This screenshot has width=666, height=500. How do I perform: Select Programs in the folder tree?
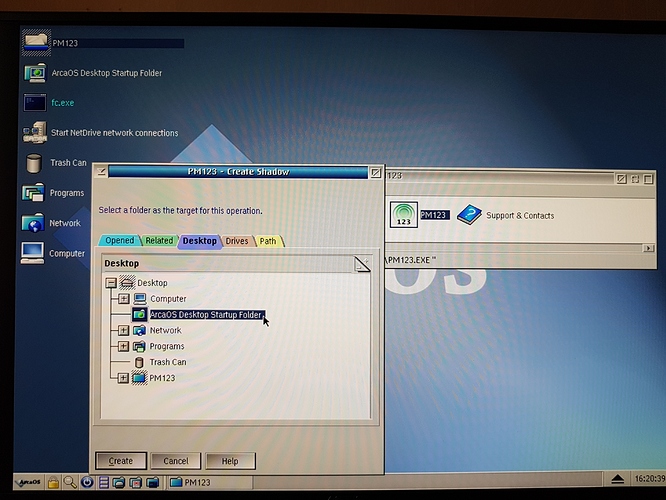167,346
